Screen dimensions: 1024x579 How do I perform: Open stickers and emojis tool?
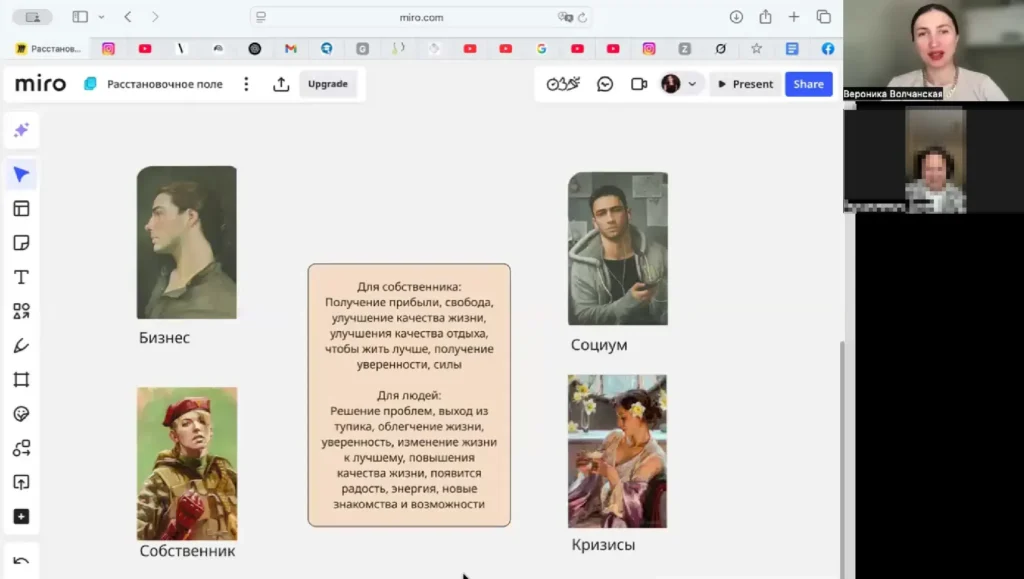point(21,414)
